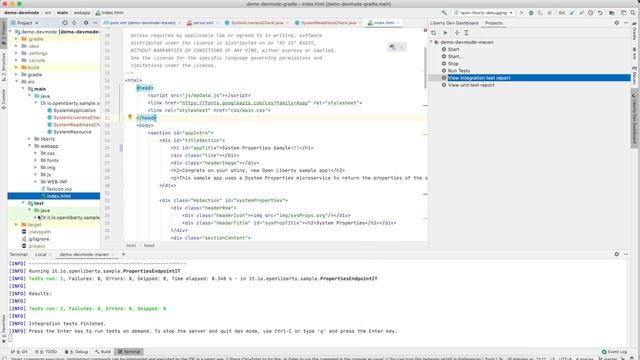This screenshot has width=640, height=360.
Task: Toggle the Debug tool window
Action: point(77,351)
